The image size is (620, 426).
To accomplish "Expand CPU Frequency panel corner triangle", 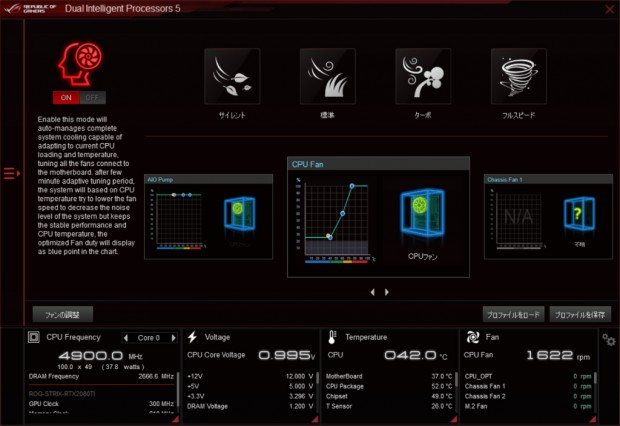I will 176,419.
